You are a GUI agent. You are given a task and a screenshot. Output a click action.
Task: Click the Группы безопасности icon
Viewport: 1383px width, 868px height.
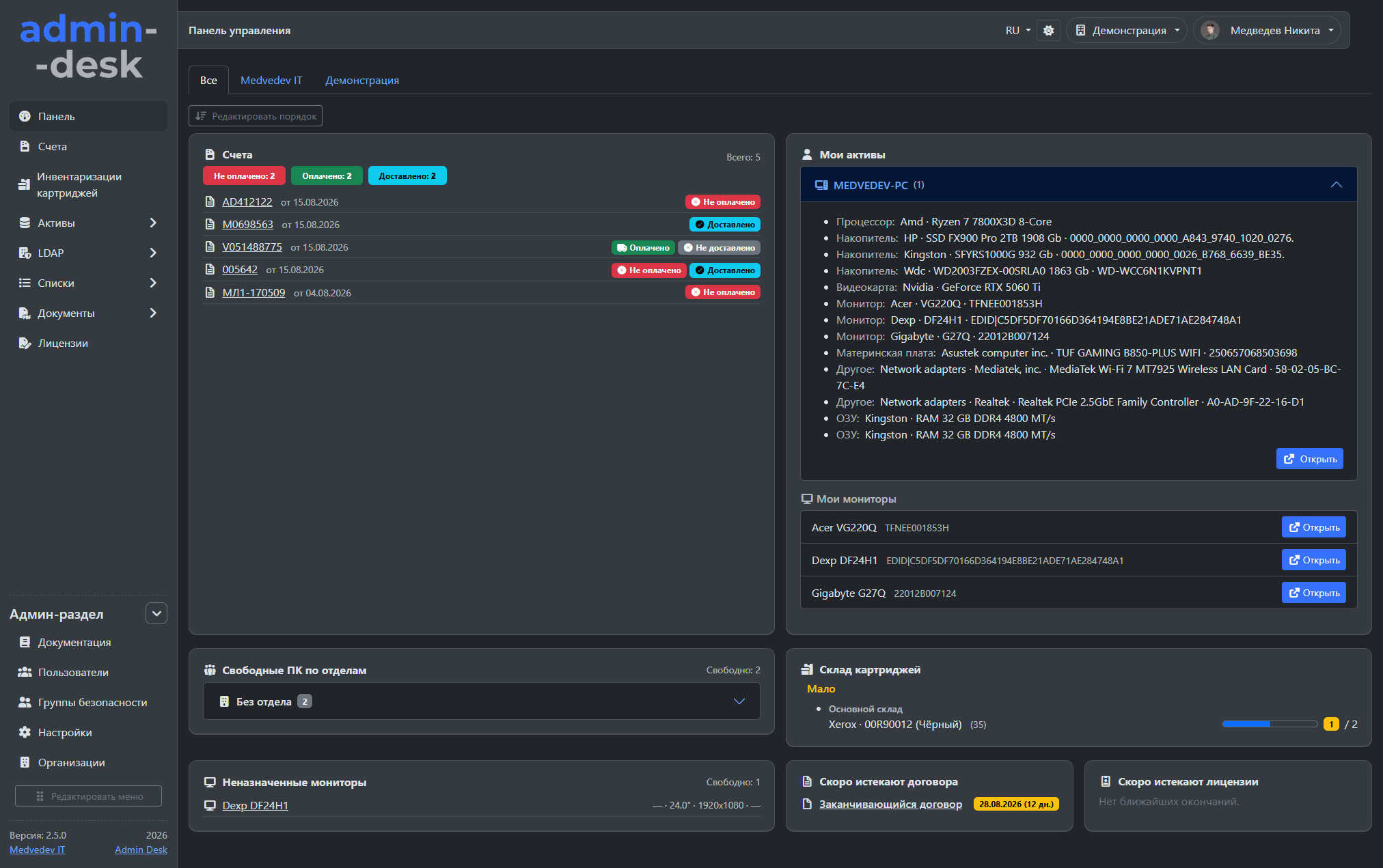25,702
